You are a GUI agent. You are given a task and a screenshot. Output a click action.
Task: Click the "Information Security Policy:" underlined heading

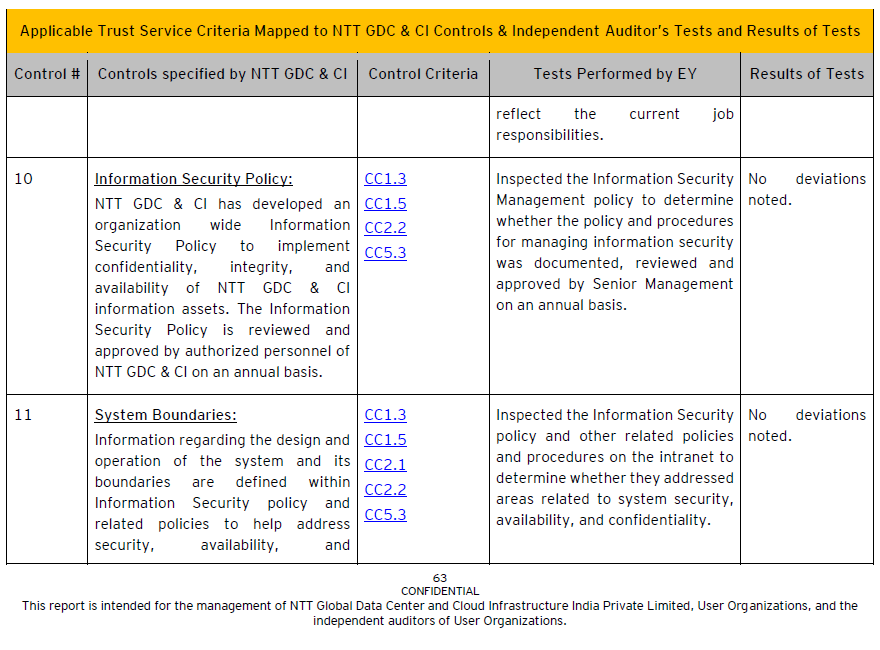pyautogui.click(x=193, y=180)
